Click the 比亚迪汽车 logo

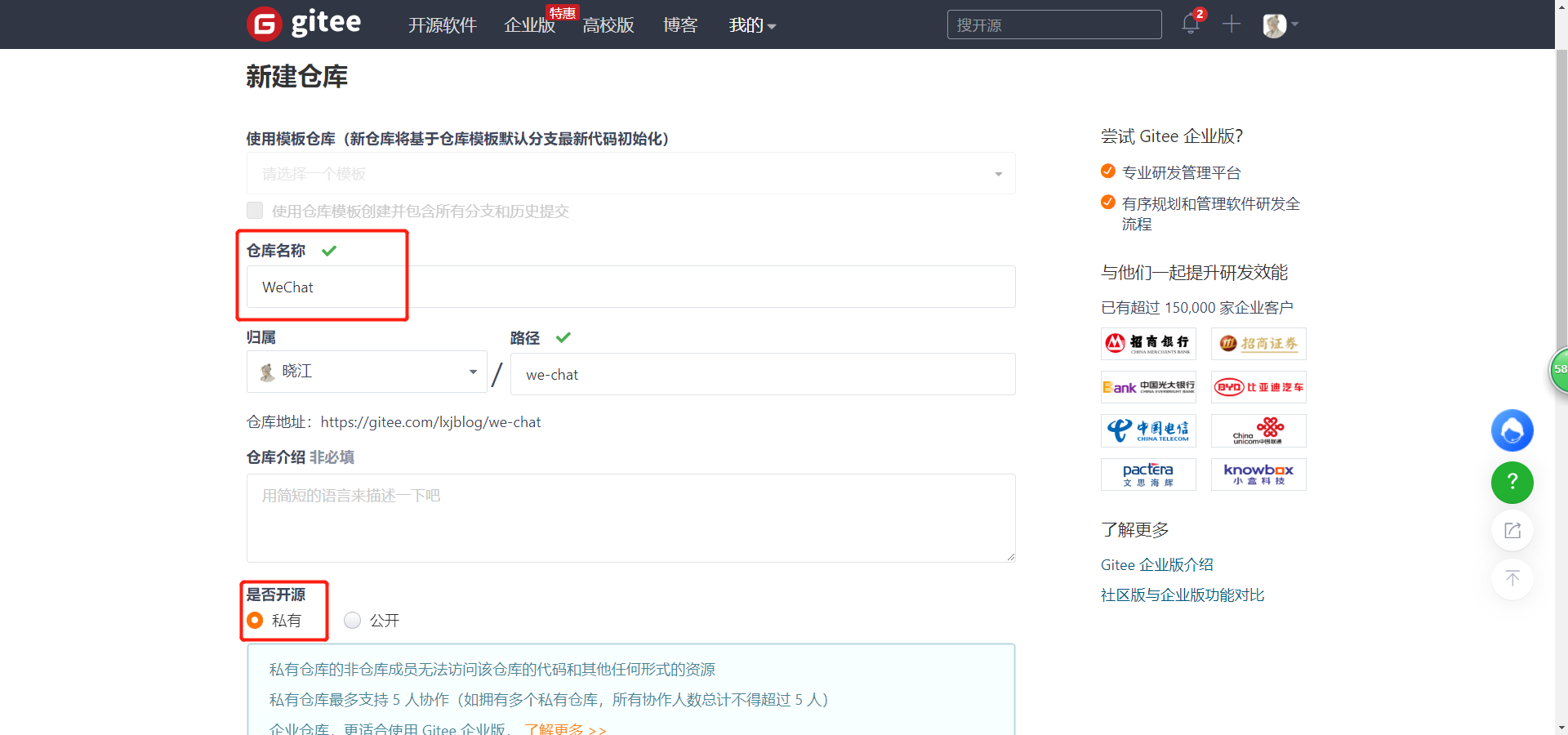(1258, 387)
